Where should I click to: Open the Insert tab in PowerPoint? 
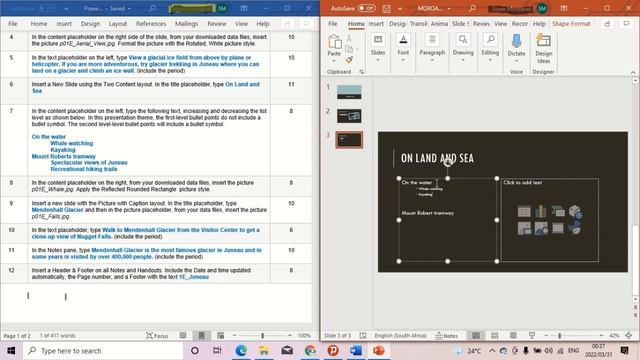[x=376, y=24]
